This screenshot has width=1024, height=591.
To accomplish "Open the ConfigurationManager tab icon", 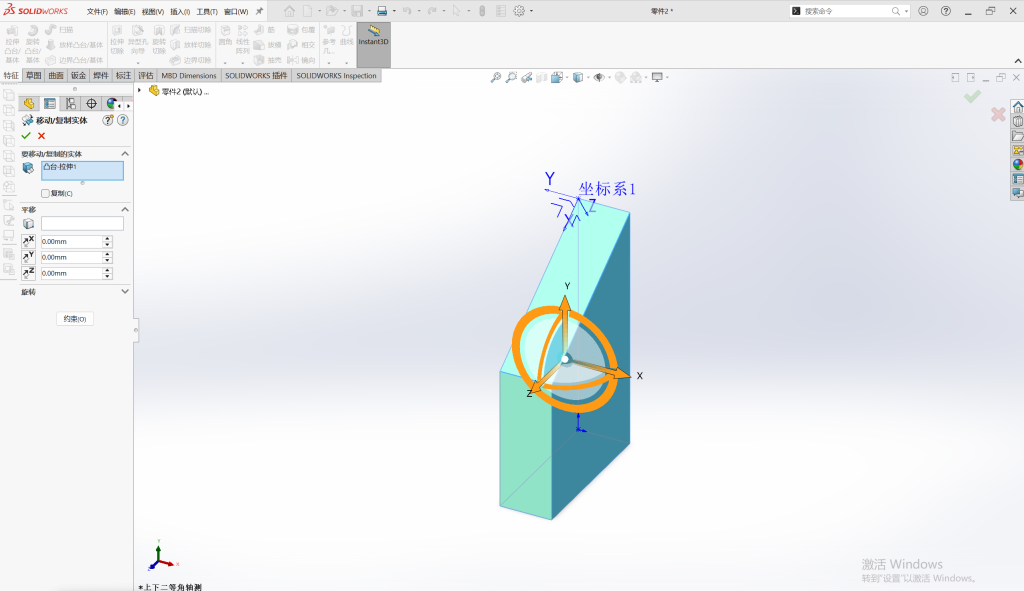I will point(71,104).
